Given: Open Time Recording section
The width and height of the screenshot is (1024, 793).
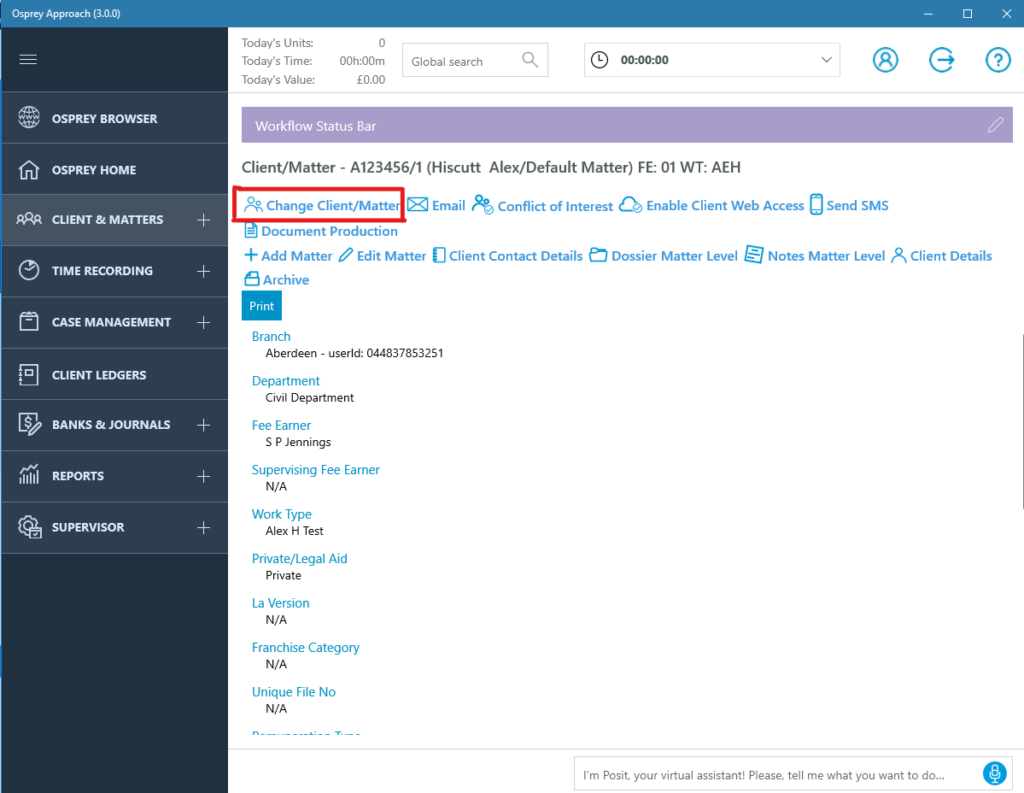Looking at the screenshot, I should click(x=114, y=271).
